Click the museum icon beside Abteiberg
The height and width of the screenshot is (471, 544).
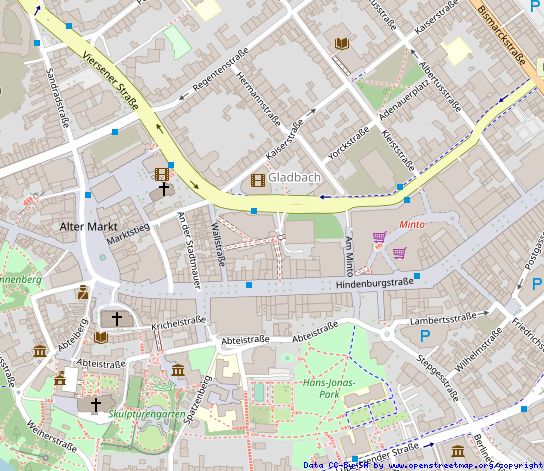(x=40, y=351)
